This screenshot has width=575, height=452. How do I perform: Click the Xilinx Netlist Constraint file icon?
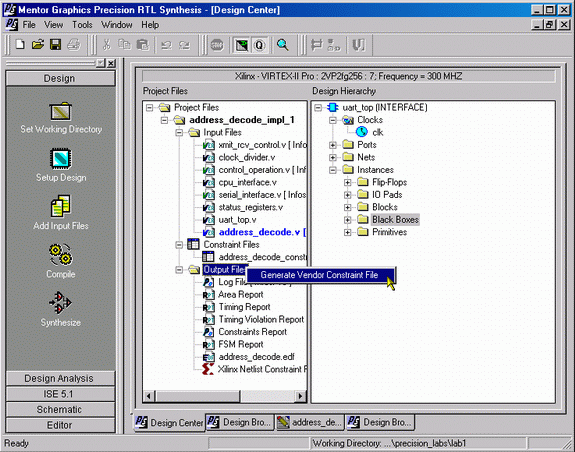pyautogui.click(x=208, y=369)
